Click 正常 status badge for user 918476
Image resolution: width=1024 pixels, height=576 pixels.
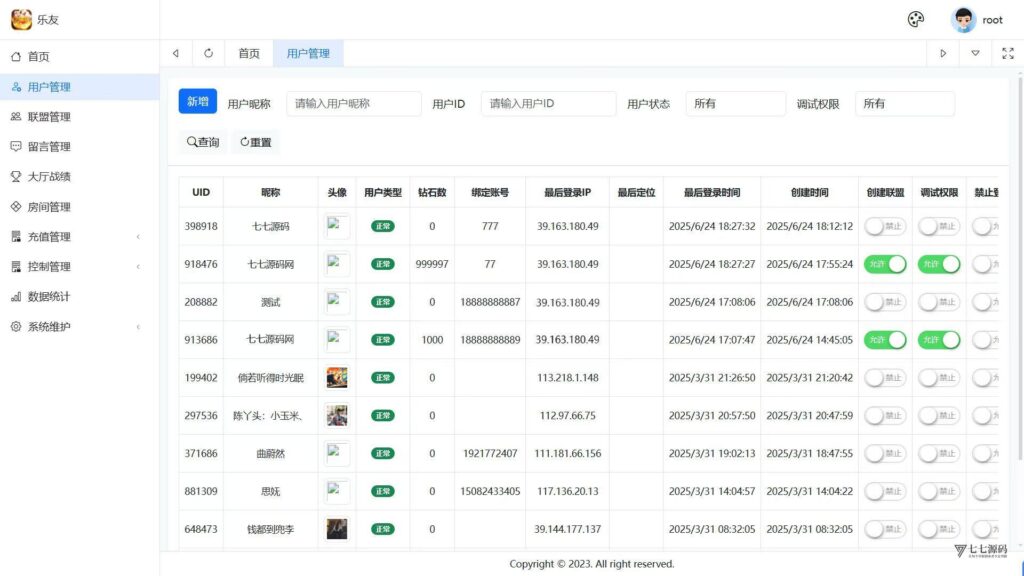pyautogui.click(x=383, y=264)
